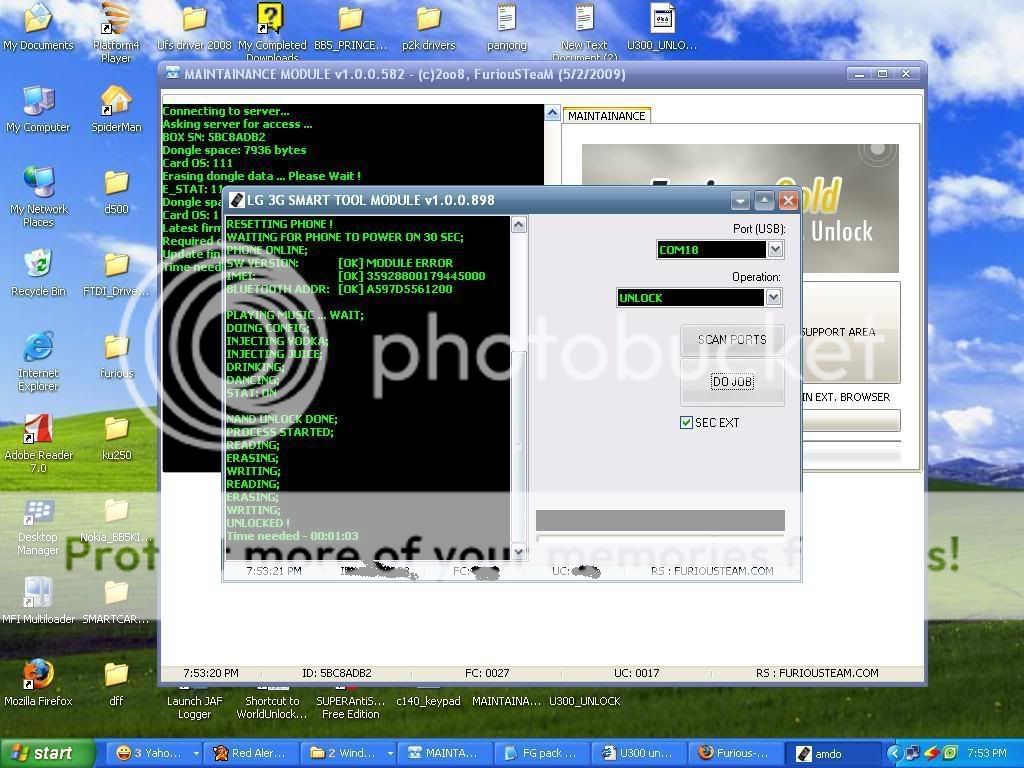
Task: Open U300_UNLO file at top of desktop
Action: (662, 27)
